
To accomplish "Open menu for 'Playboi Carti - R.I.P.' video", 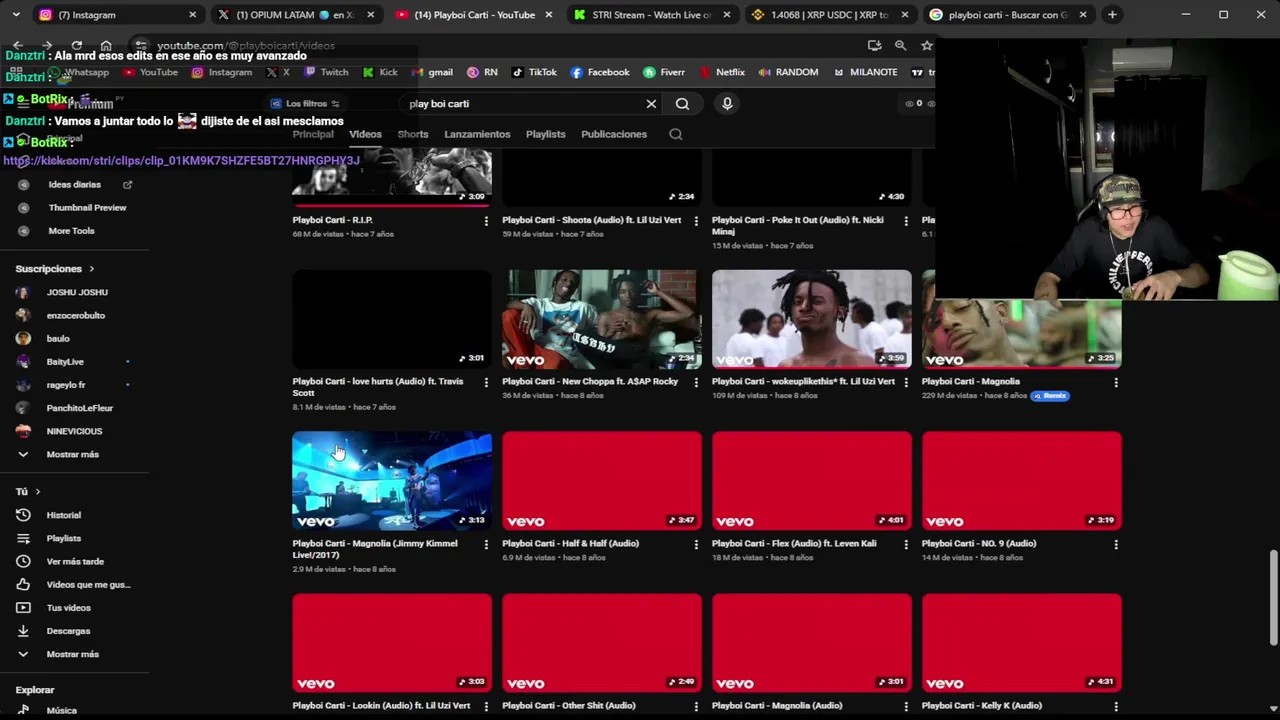I will pyautogui.click(x=486, y=220).
